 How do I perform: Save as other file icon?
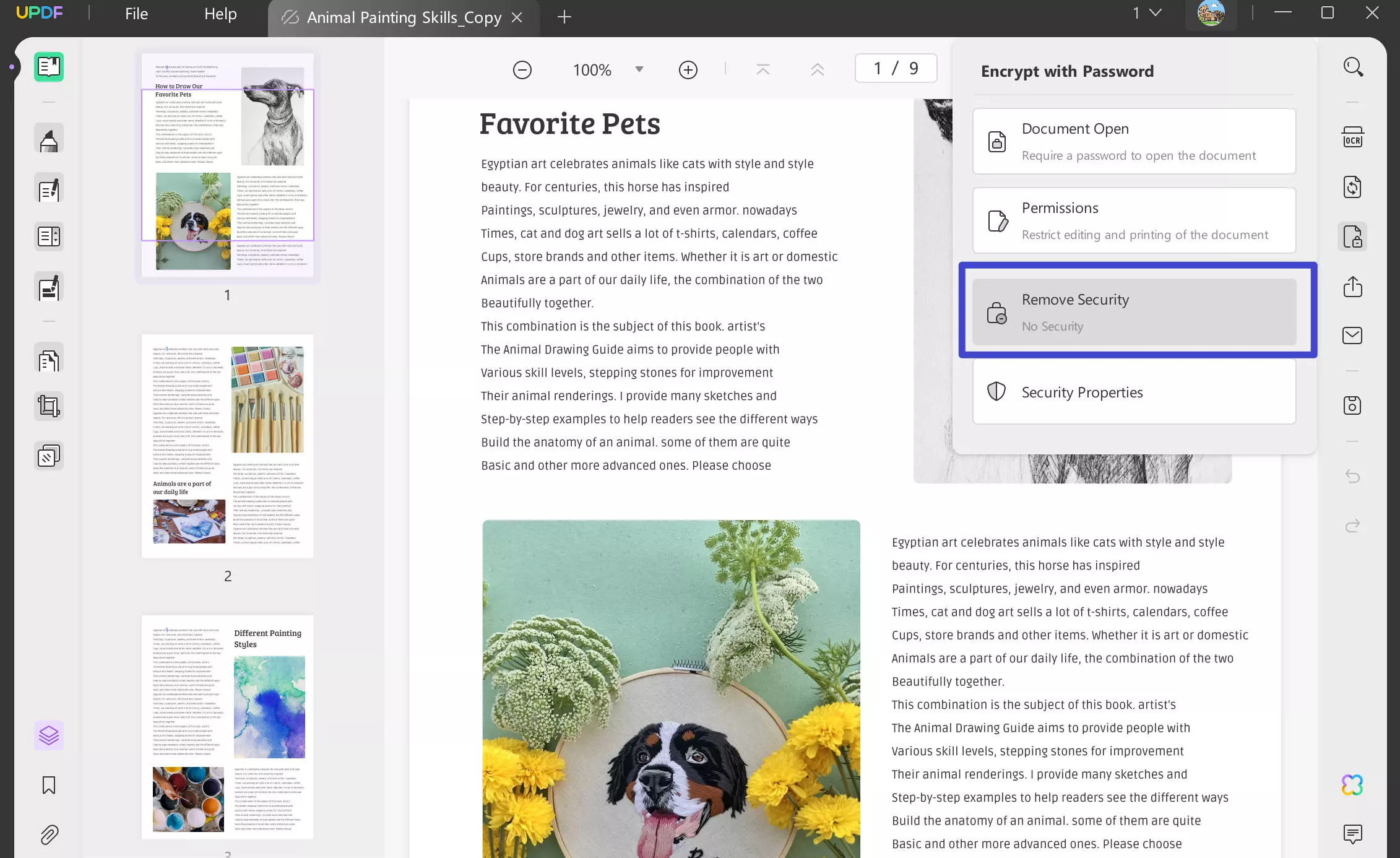click(1352, 405)
